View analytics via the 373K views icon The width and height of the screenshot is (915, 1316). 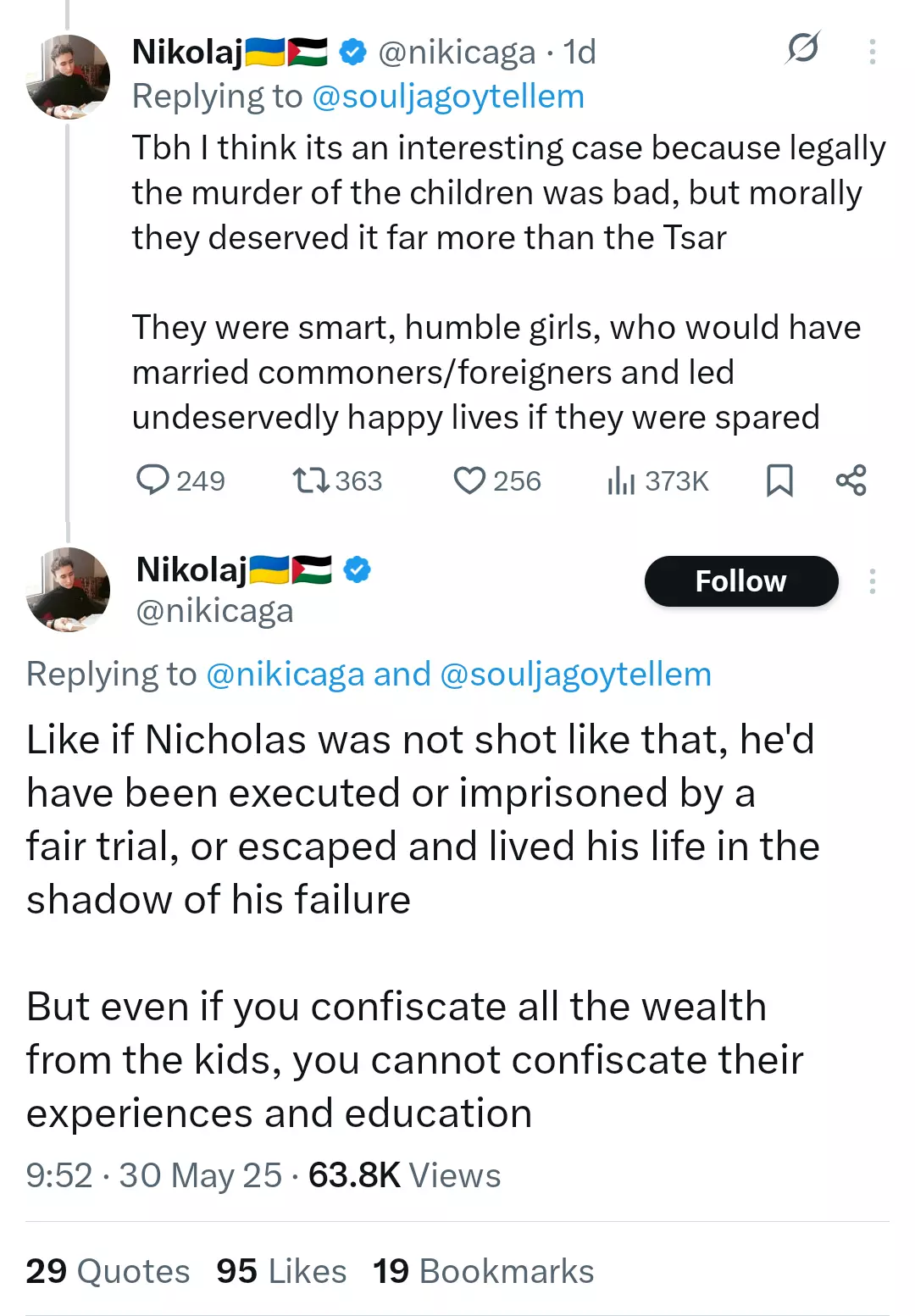coord(621,480)
